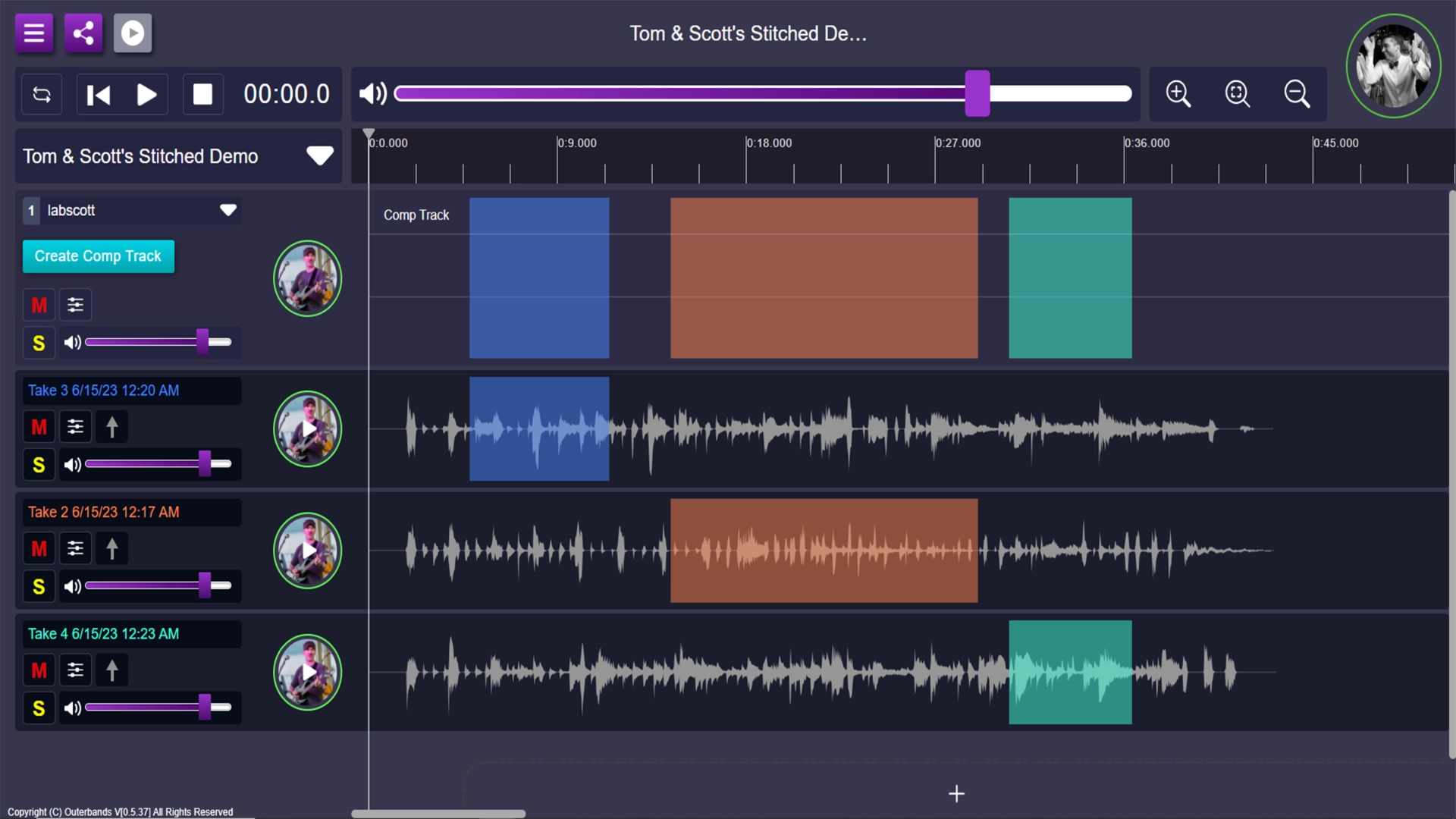Click the Comp Track label
Viewport: 1456px width, 819px height.
pos(416,215)
